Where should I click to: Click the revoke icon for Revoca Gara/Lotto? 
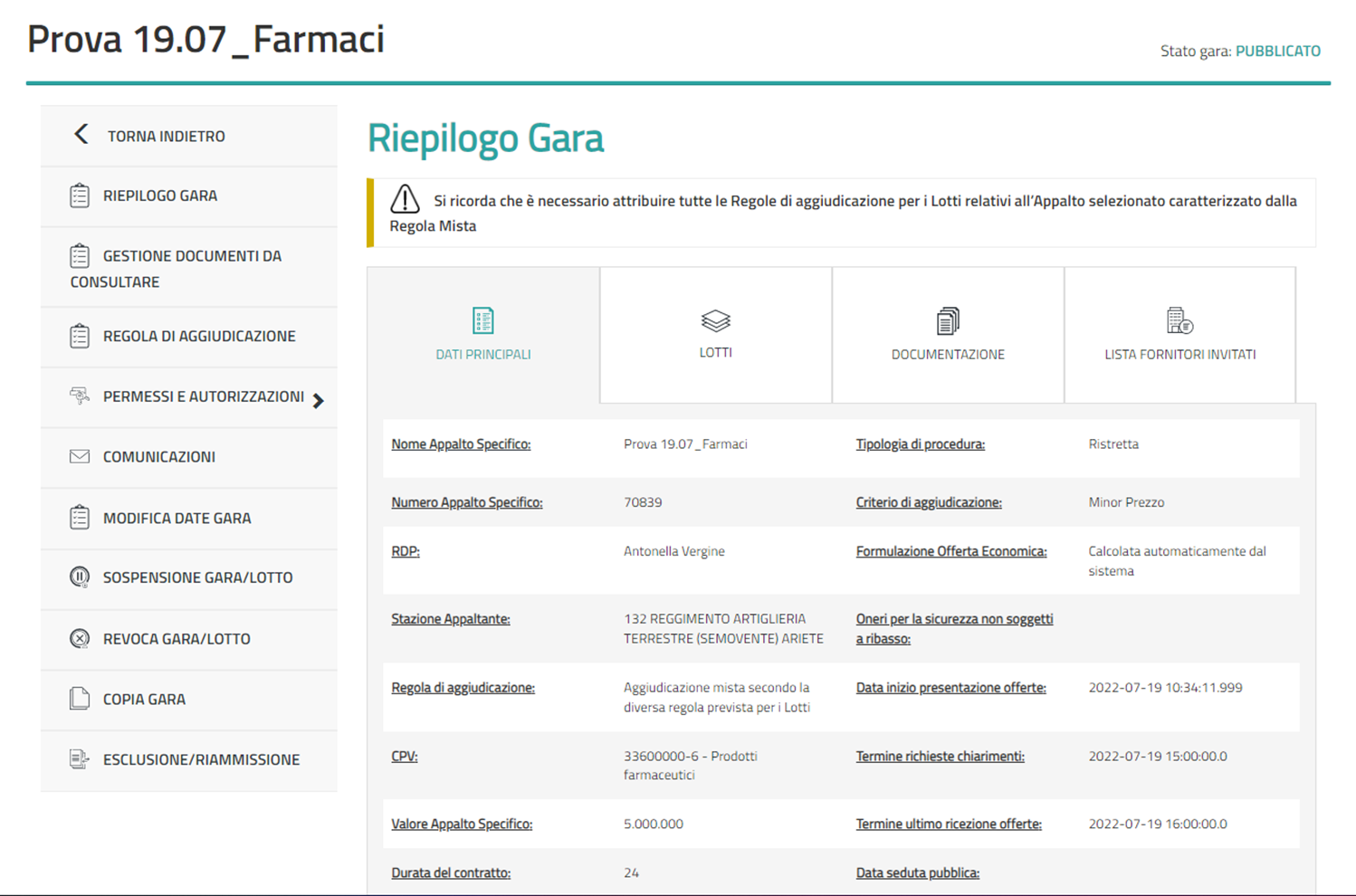click(80, 639)
